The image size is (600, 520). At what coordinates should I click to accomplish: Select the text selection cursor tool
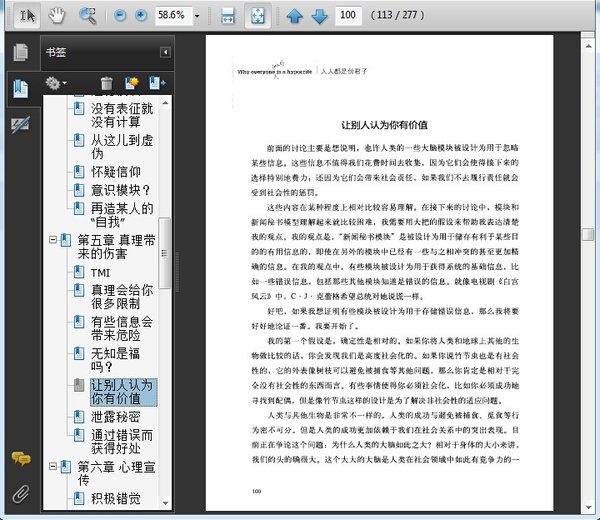pos(27,16)
